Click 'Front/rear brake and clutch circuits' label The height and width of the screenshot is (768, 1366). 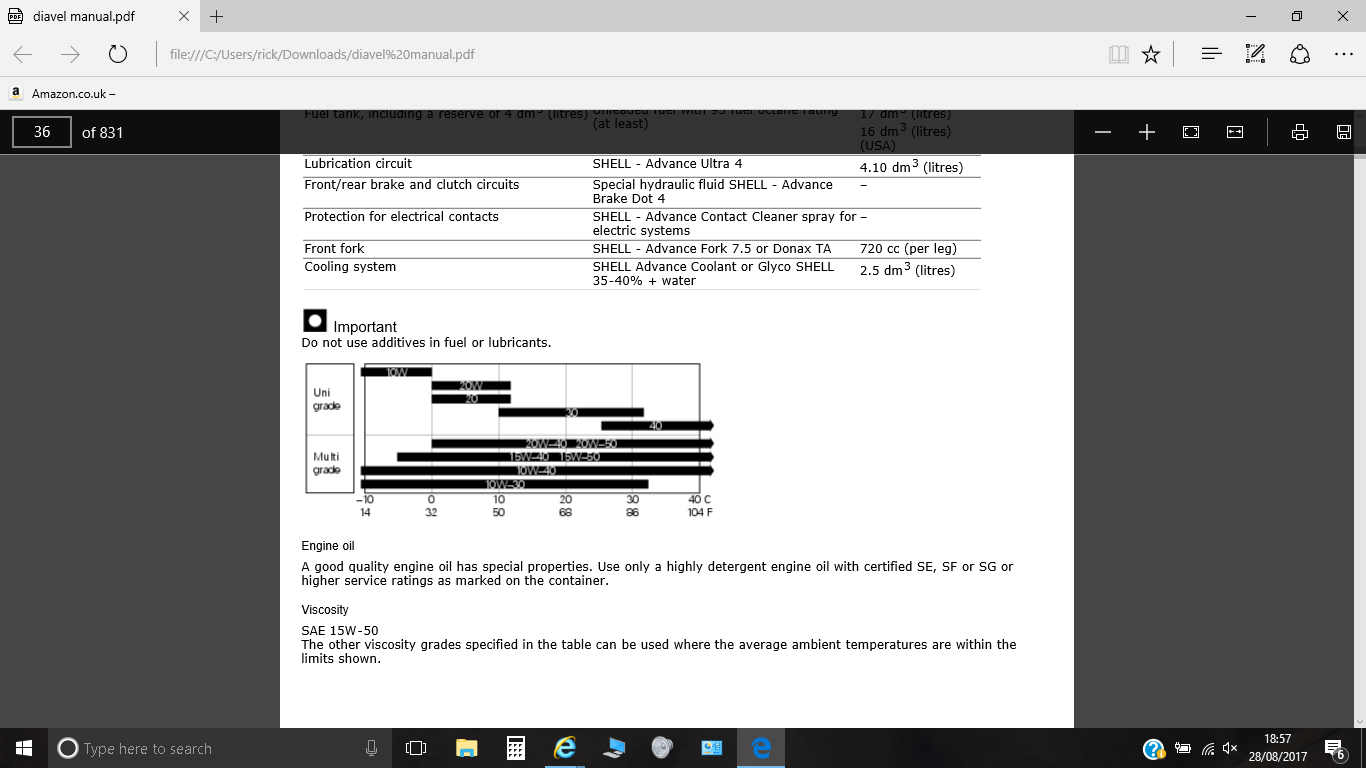coord(412,185)
